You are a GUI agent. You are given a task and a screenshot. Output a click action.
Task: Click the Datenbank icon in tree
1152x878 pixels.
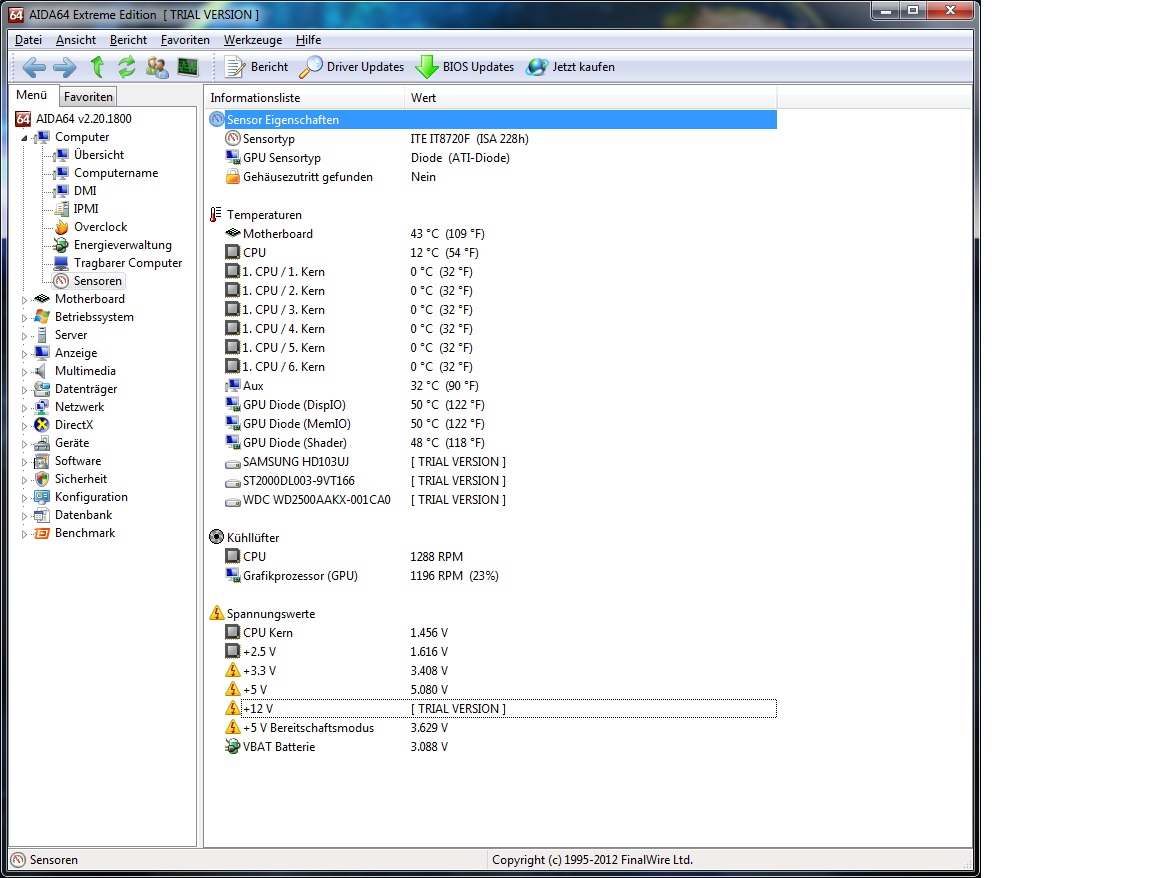click(x=43, y=515)
